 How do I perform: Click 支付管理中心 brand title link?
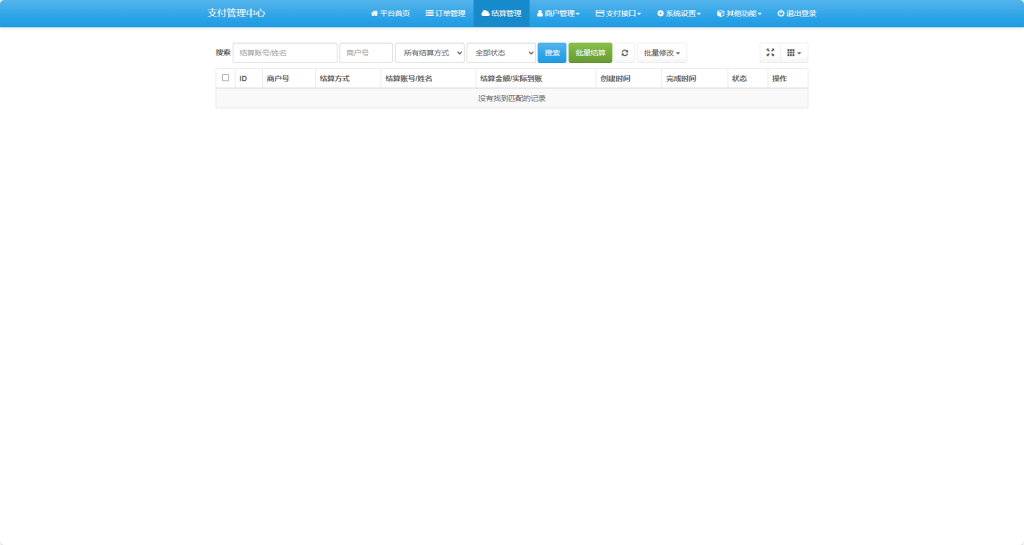237,14
